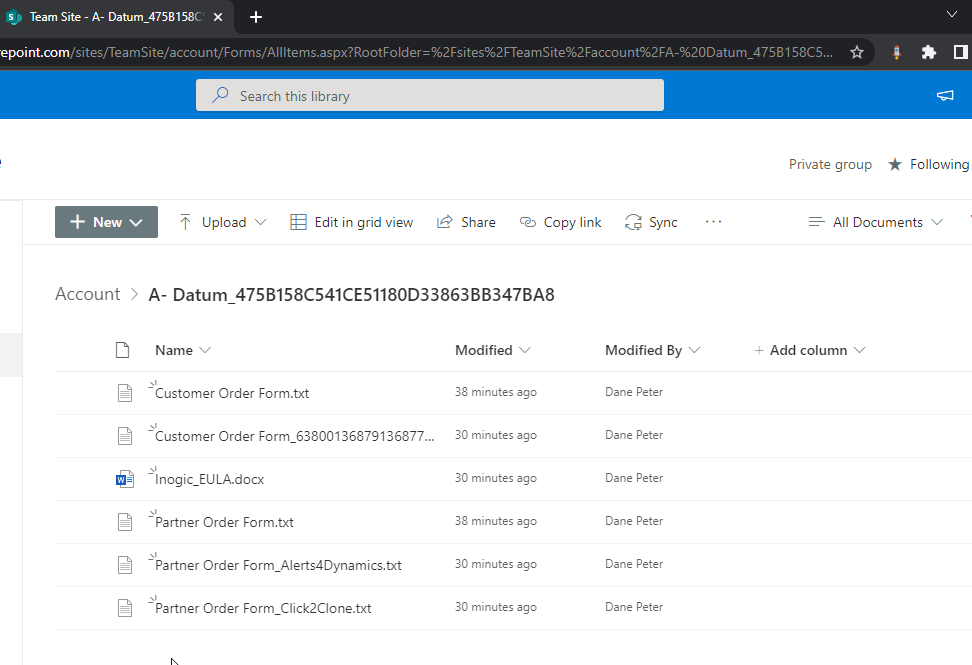Click file icon of Customer Order Form_638001 row

click(125, 436)
